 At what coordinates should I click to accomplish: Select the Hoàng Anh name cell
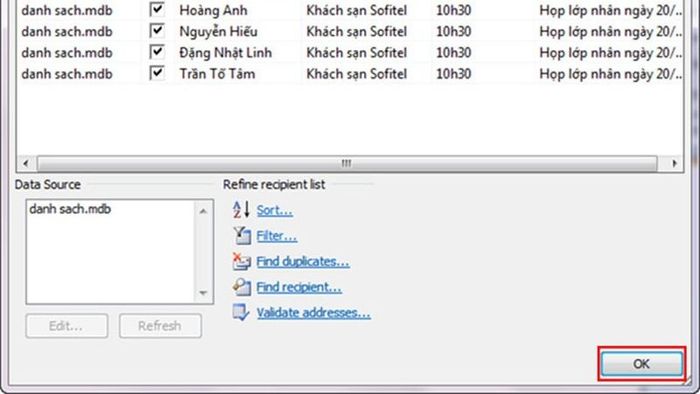point(213,10)
